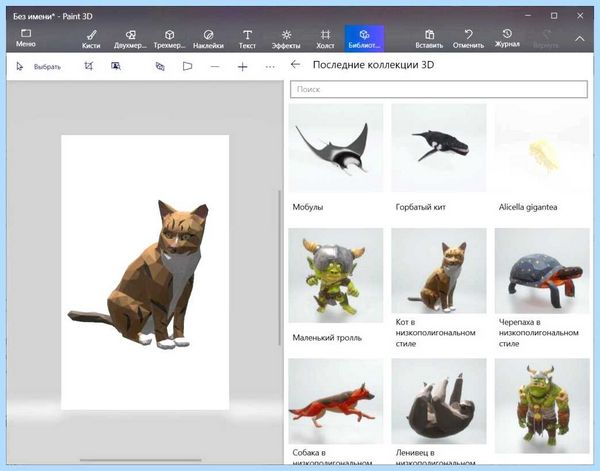
Task: Select the Собака dog model
Action: click(x=336, y=401)
